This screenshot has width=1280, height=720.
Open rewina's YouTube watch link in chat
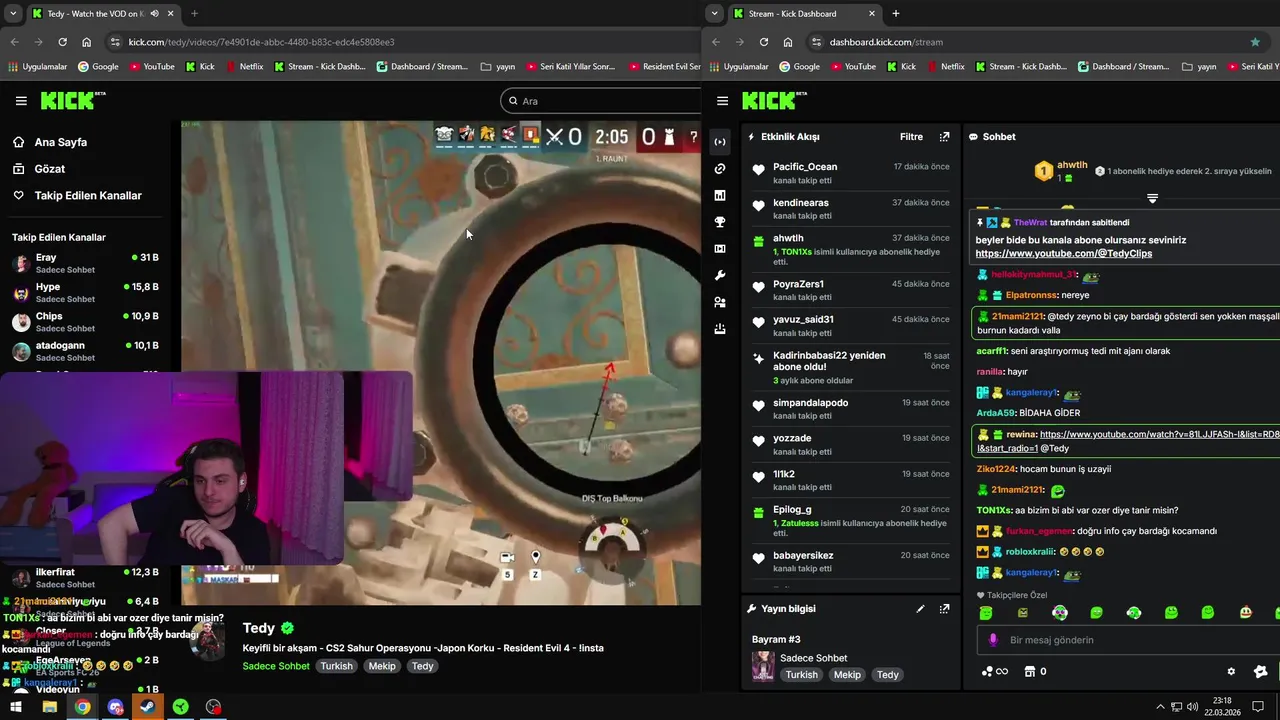click(x=1160, y=435)
